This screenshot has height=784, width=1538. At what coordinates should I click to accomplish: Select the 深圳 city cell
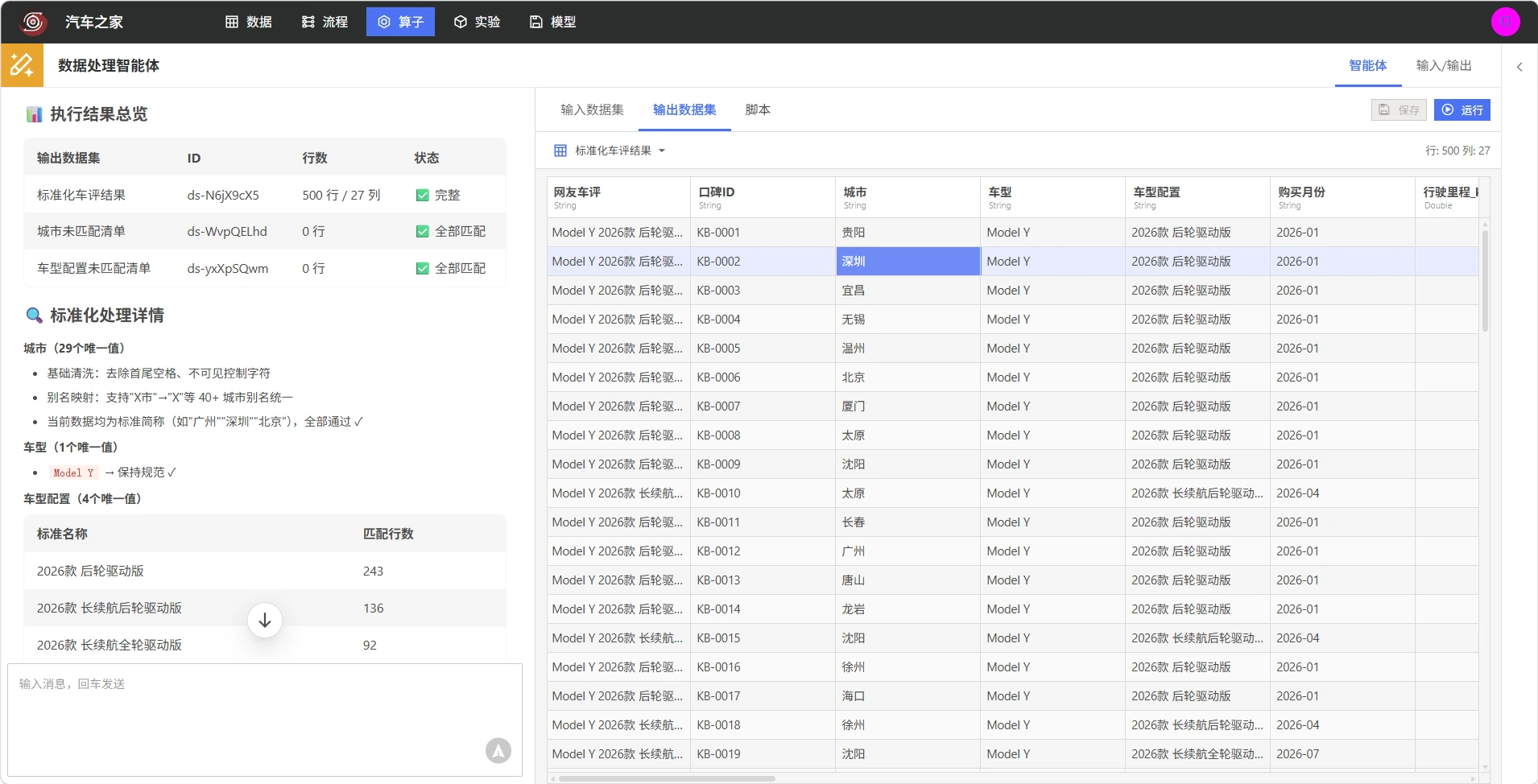[908, 262]
